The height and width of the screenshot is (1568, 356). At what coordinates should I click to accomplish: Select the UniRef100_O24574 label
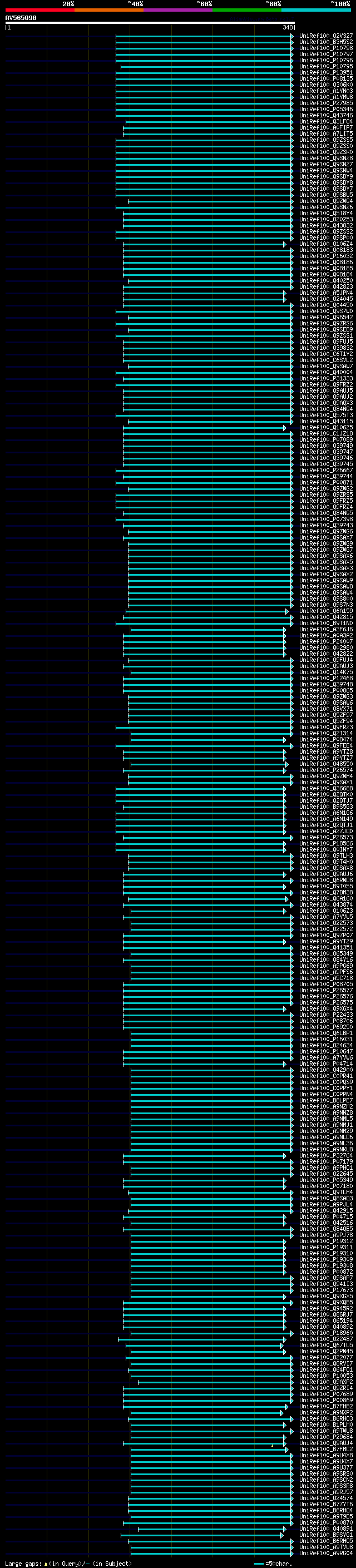pos(326,1498)
